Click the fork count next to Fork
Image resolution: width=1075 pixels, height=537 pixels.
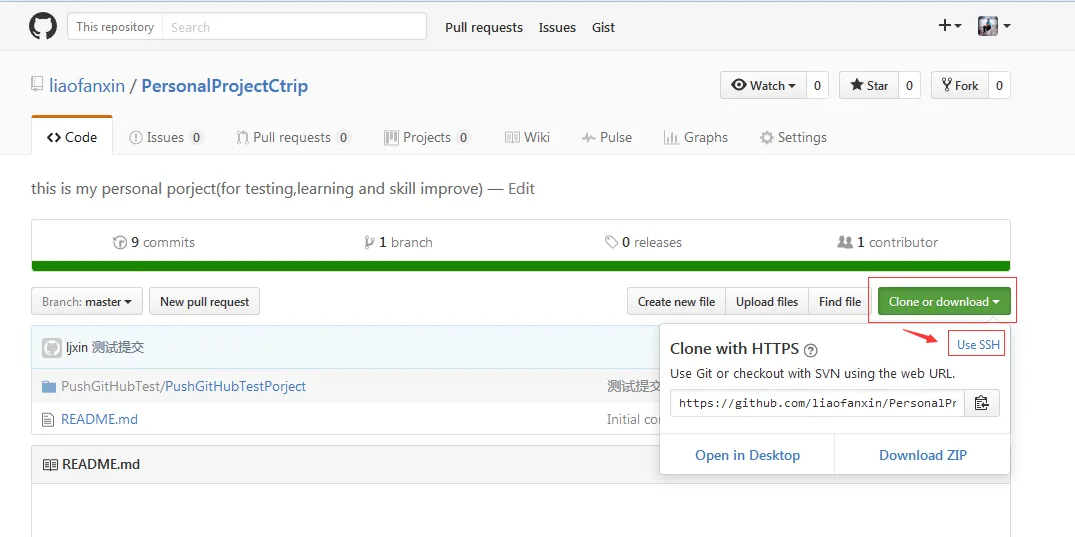pyautogui.click(x=999, y=86)
